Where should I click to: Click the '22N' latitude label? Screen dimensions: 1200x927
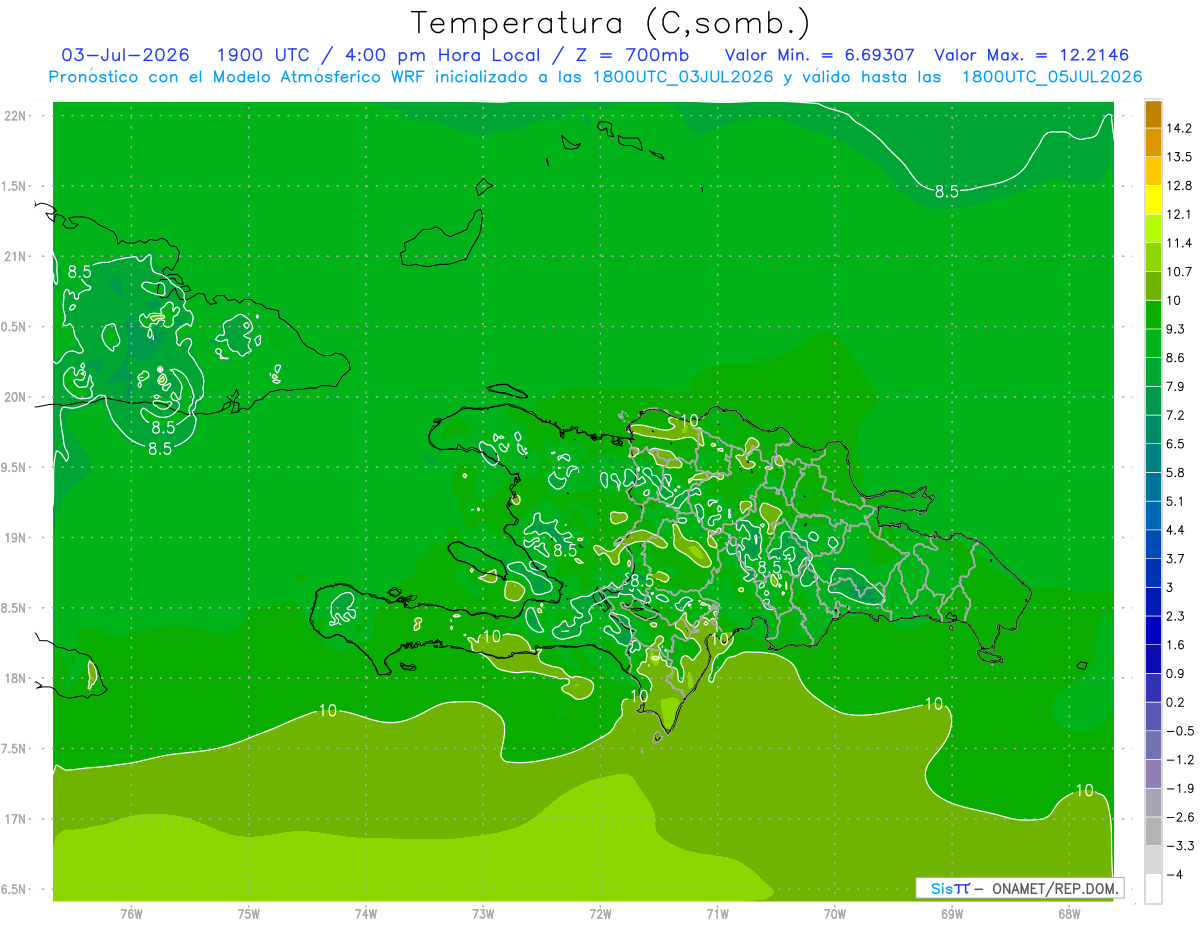click(16, 116)
